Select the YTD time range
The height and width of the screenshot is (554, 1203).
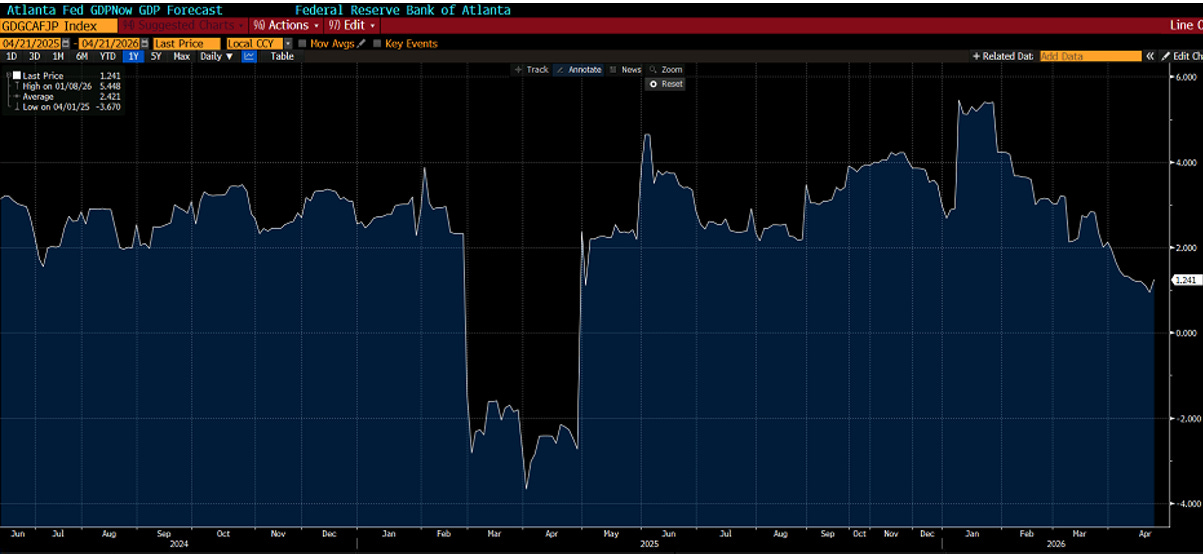[x=107, y=57]
